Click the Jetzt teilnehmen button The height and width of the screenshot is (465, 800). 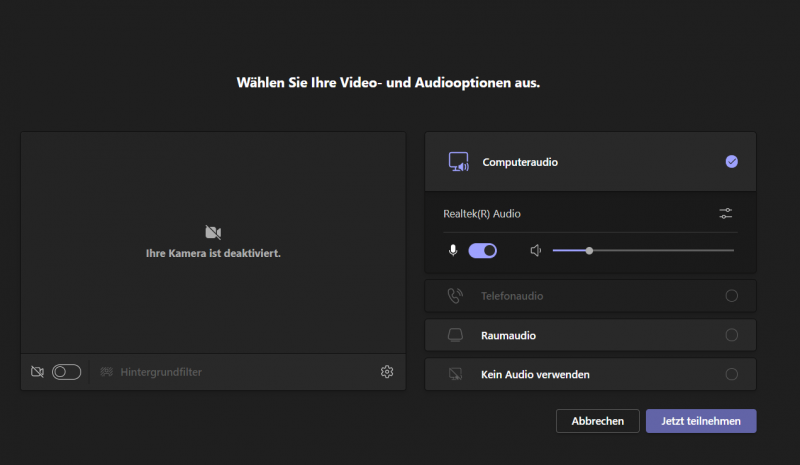click(x=701, y=421)
